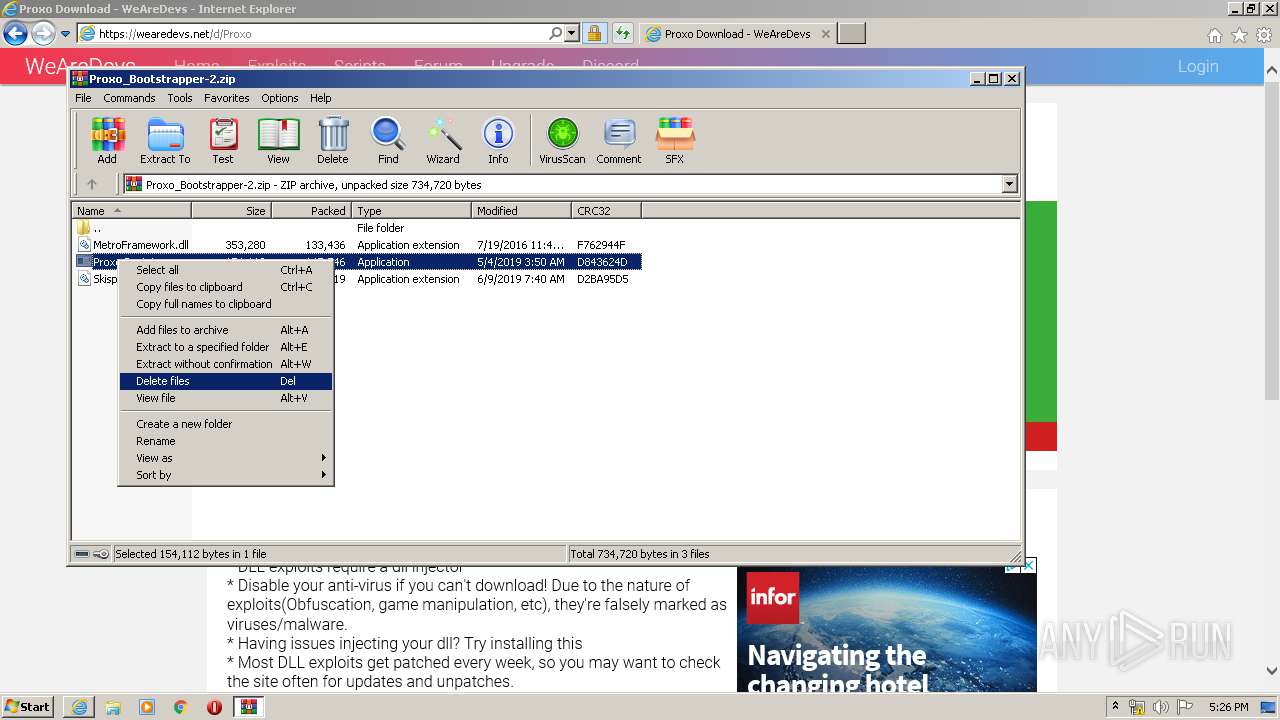This screenshot has width=1280, height=720.
Task: Start VirusScan on the archive
Action: tap(562, 140)
